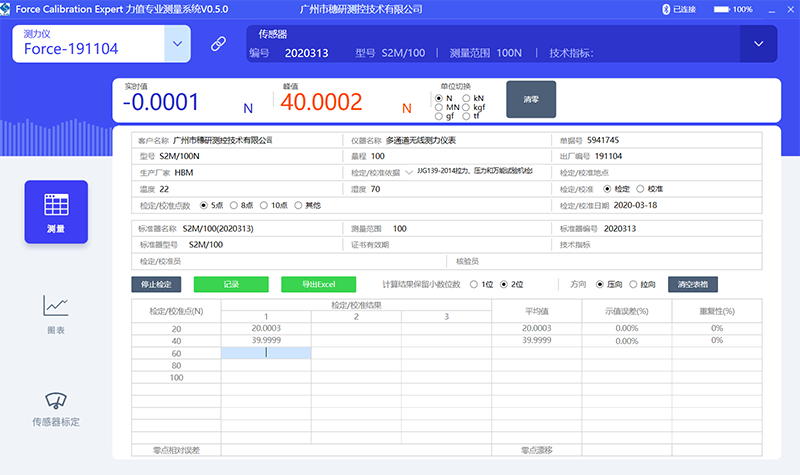The width and height of the screenshot is (800, 475).
Task: Select the gf unit radio button
Action: point(439,116)
